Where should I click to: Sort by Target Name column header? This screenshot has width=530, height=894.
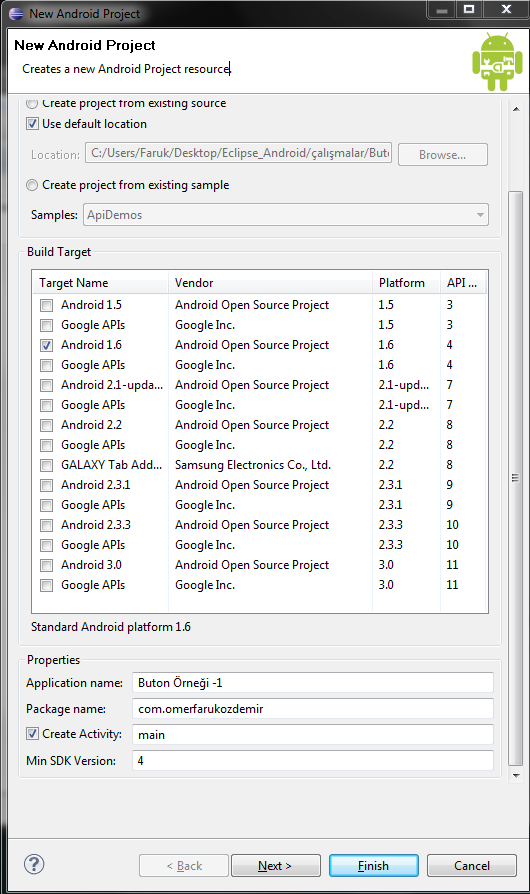(100, 283)
